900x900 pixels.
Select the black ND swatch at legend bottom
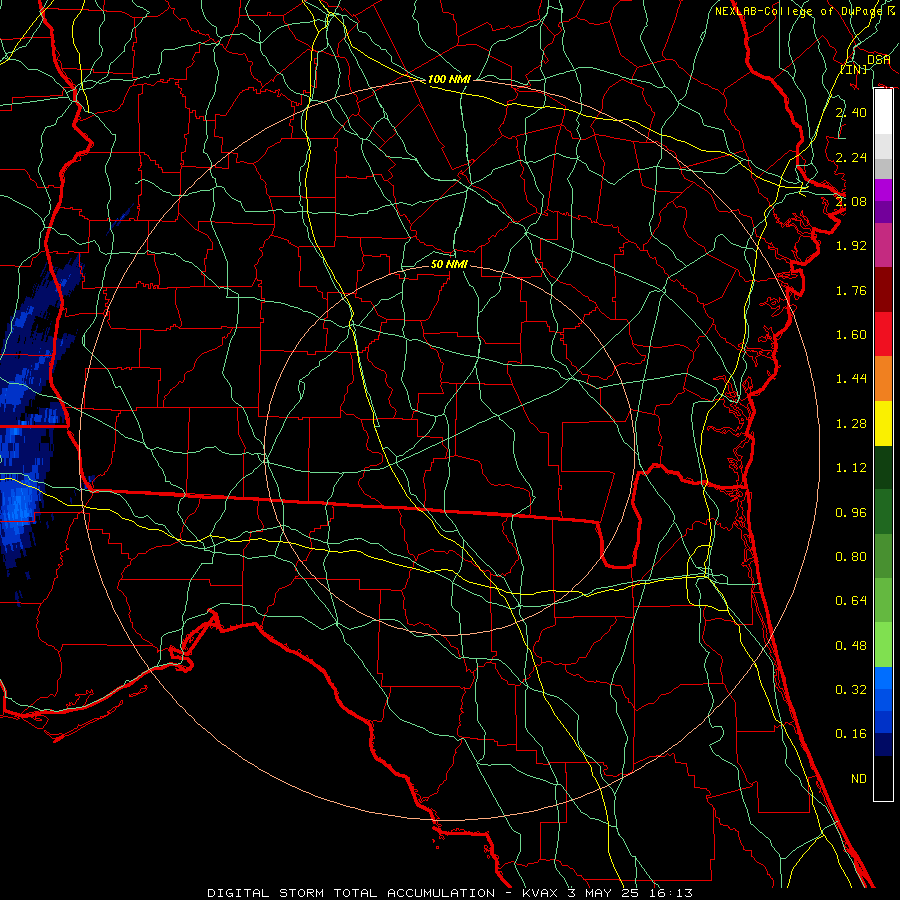pos(883,778)
